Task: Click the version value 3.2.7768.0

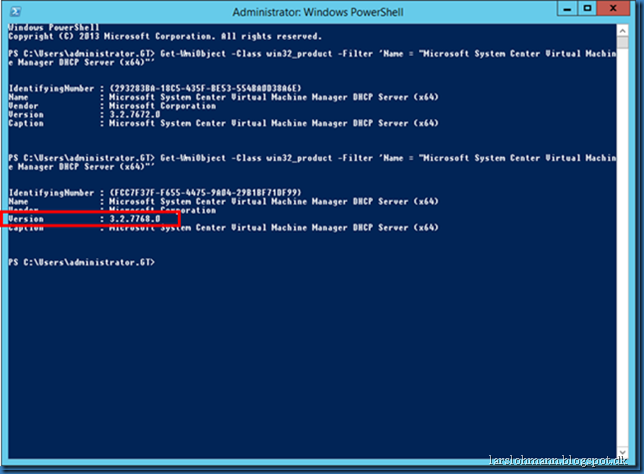Action: pyautogui.click(x=135, y=219)
